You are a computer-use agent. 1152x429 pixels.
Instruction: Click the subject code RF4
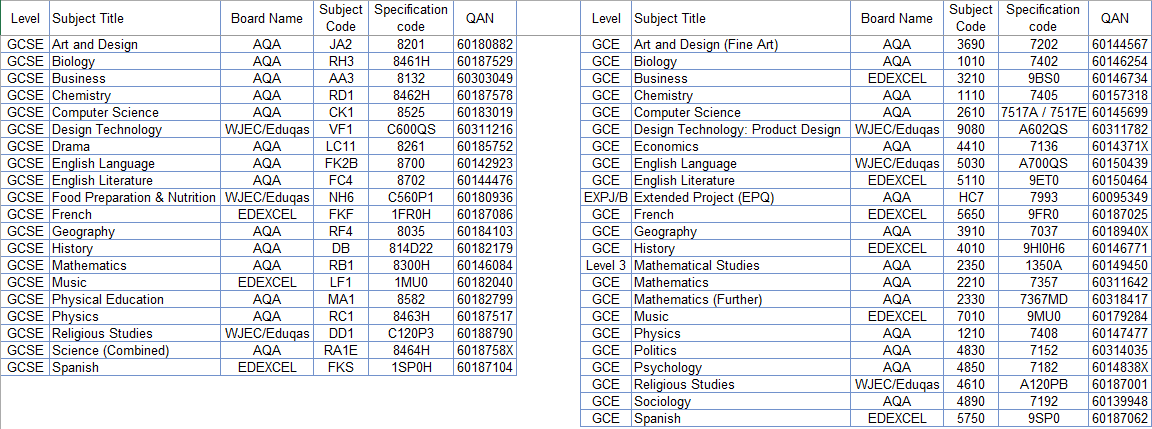coord(342,232)
